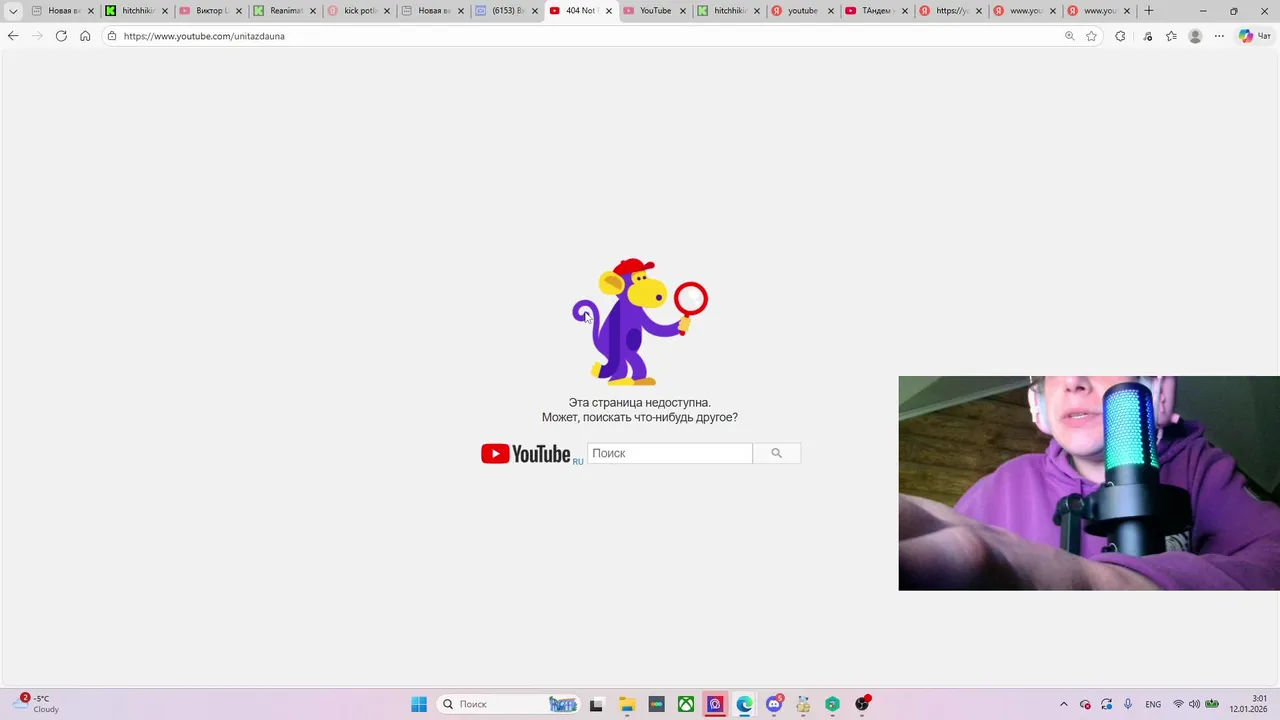Focus the YouTube search field
Screen dimensions: 1280x720
pos(670,453)
